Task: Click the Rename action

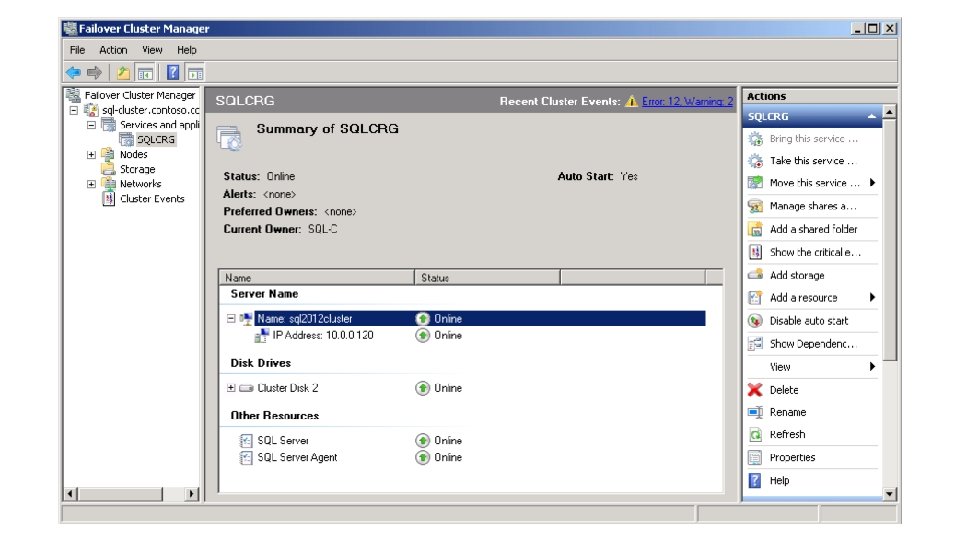Action: point(787,413)
